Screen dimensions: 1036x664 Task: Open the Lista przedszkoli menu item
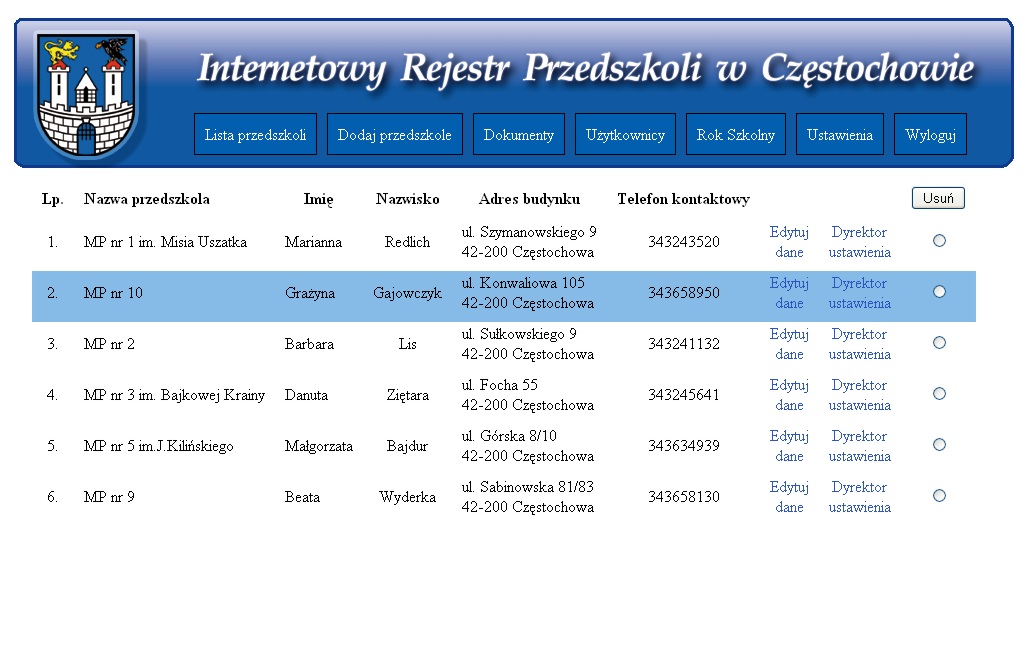pos(255,135)
